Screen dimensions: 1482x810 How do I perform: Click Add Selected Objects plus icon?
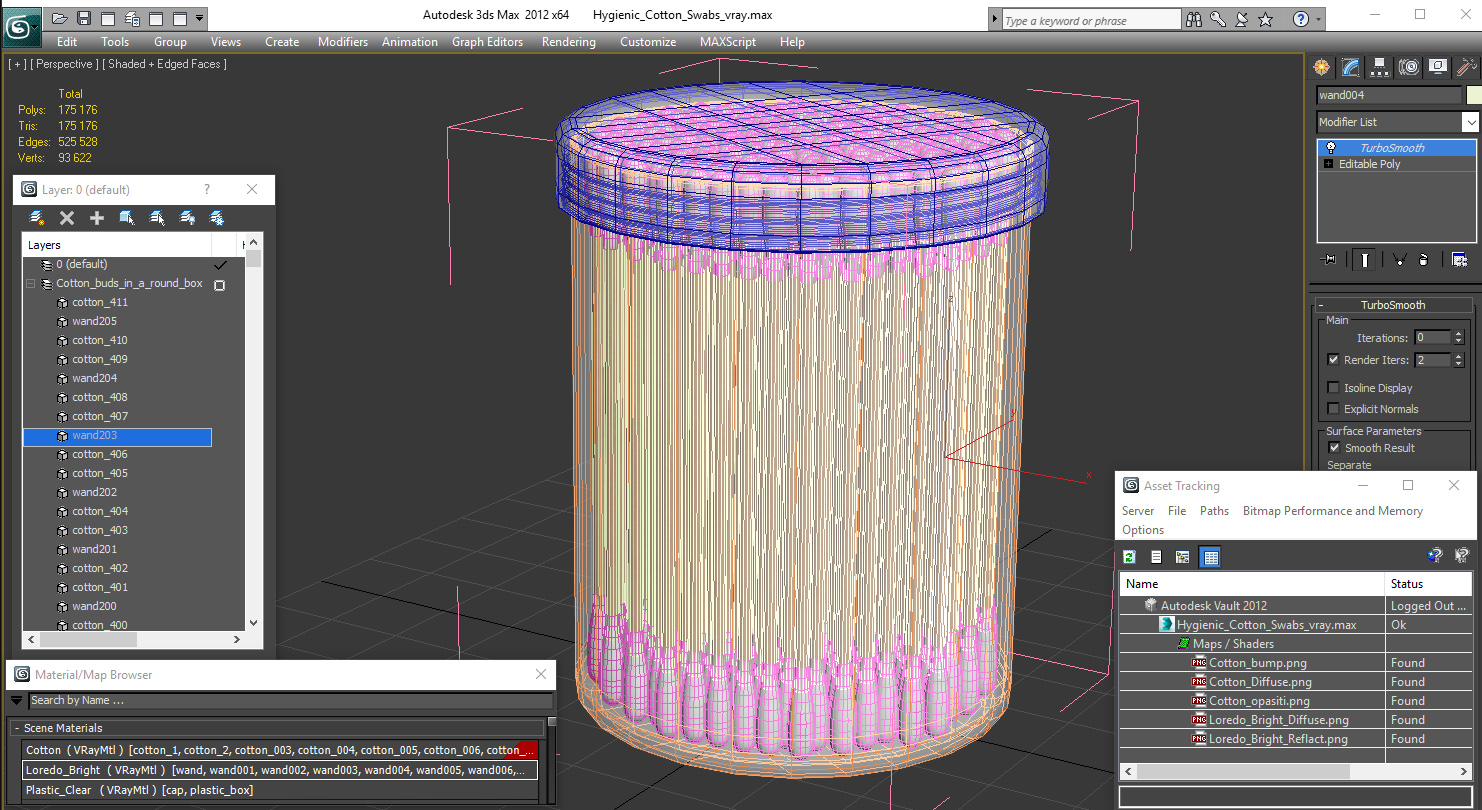[97, 217]
